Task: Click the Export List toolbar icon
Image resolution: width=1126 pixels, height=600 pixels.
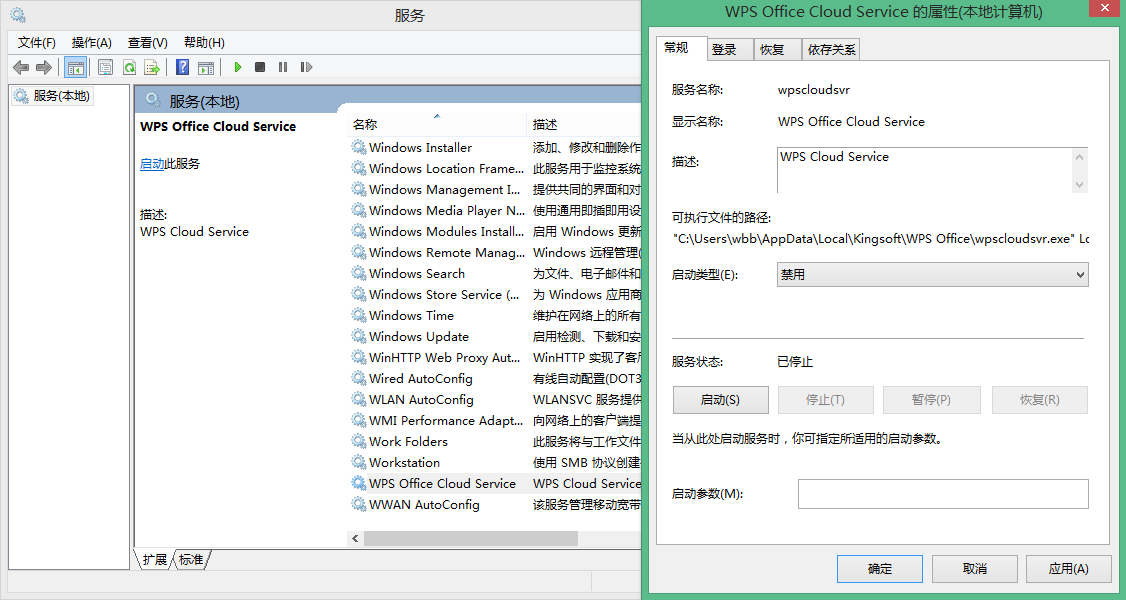Action: point(152,67)
